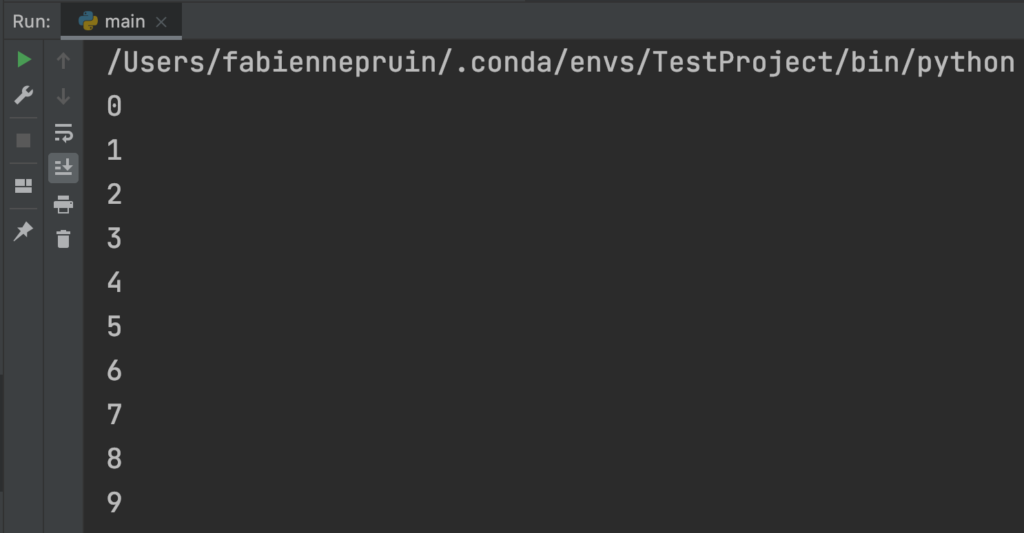
Task: Click the Up the Stack Trace arrow
Action: tap(64, 61)
